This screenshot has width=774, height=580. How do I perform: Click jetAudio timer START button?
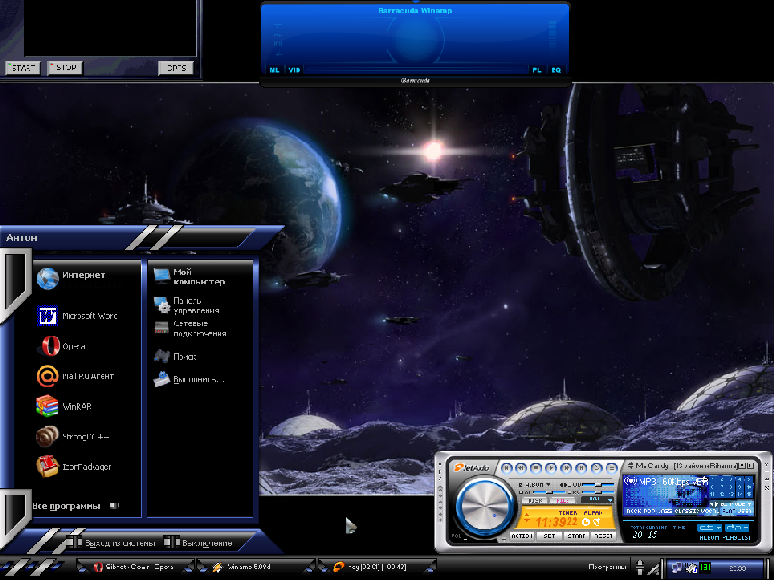[576, 536]
